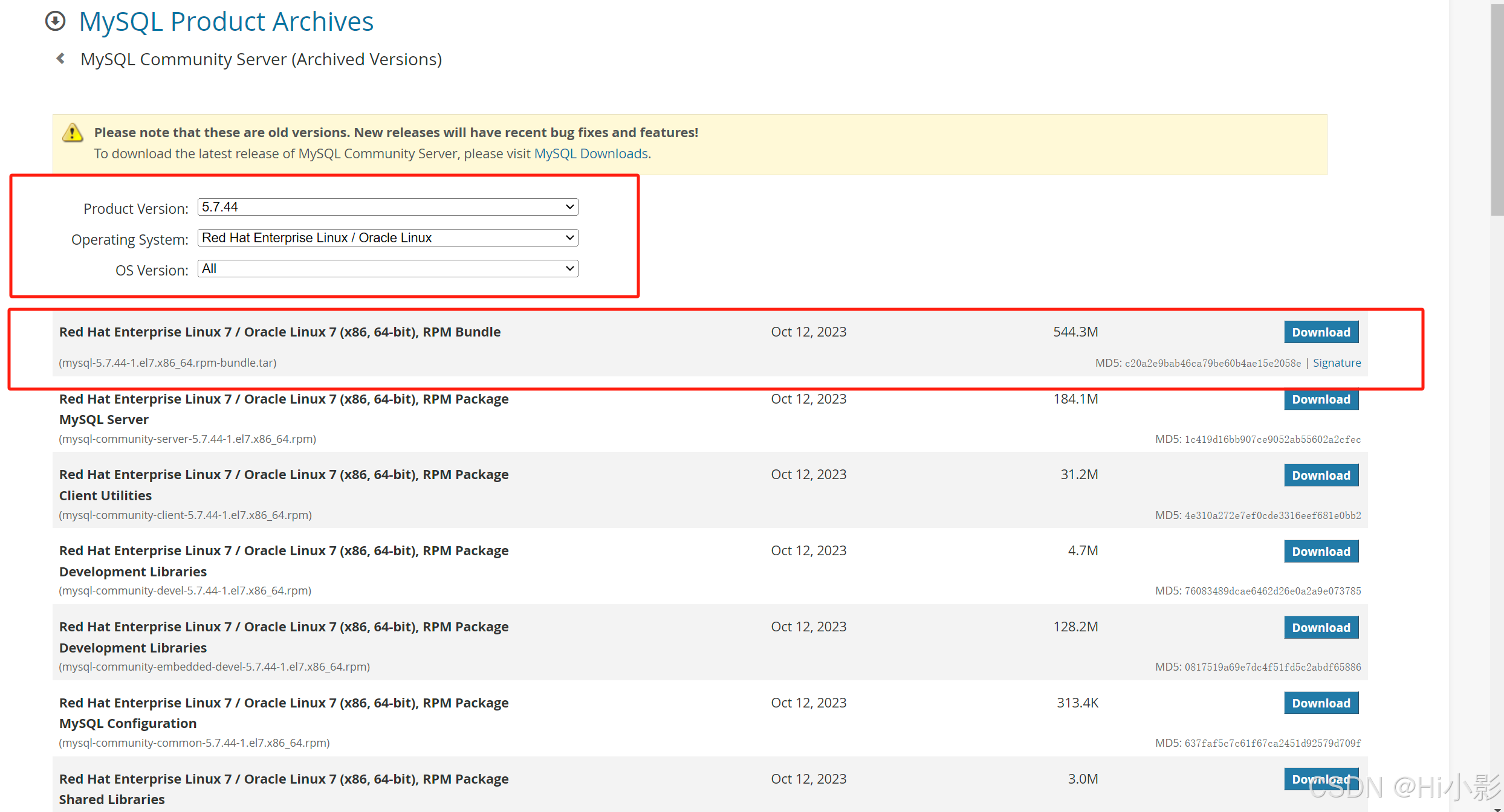
Task: Open the OS Version All dropdown
Action: point(387,268)
